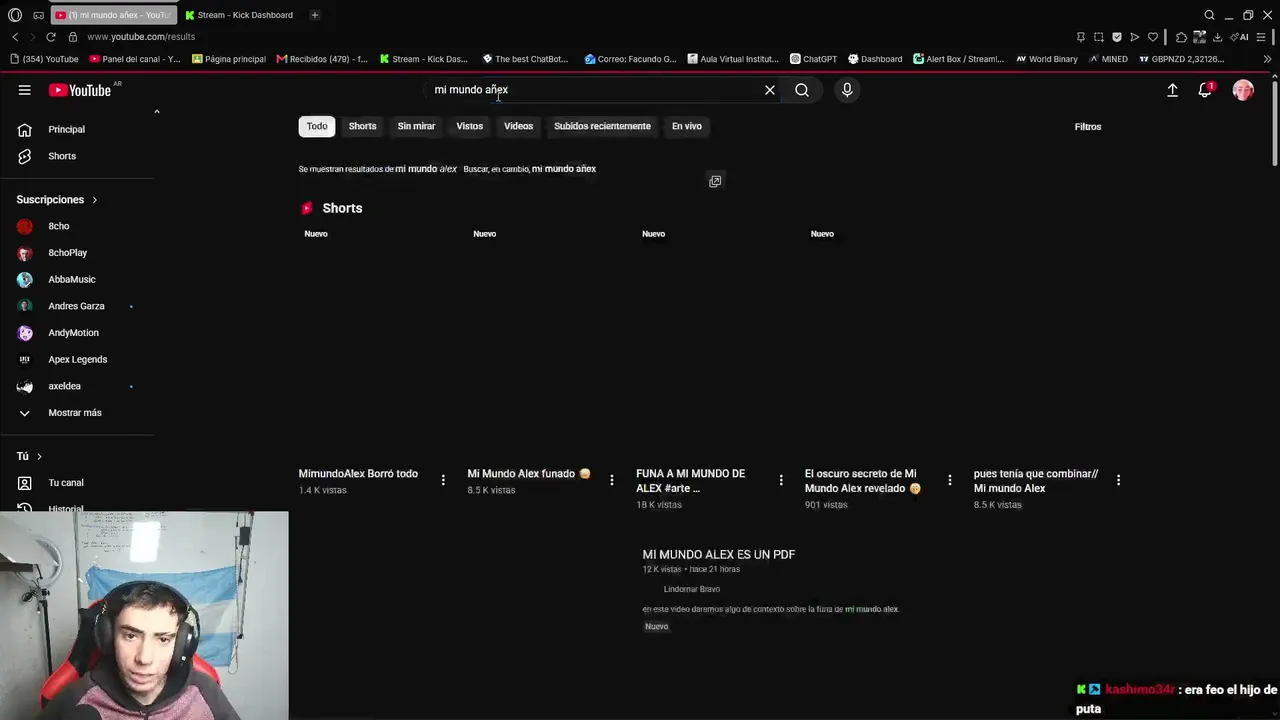The width and height of the screenshot is (1280, 720).
Task: Reload the page in the browser
Action: pyautogui.click(x=51, y=37)
